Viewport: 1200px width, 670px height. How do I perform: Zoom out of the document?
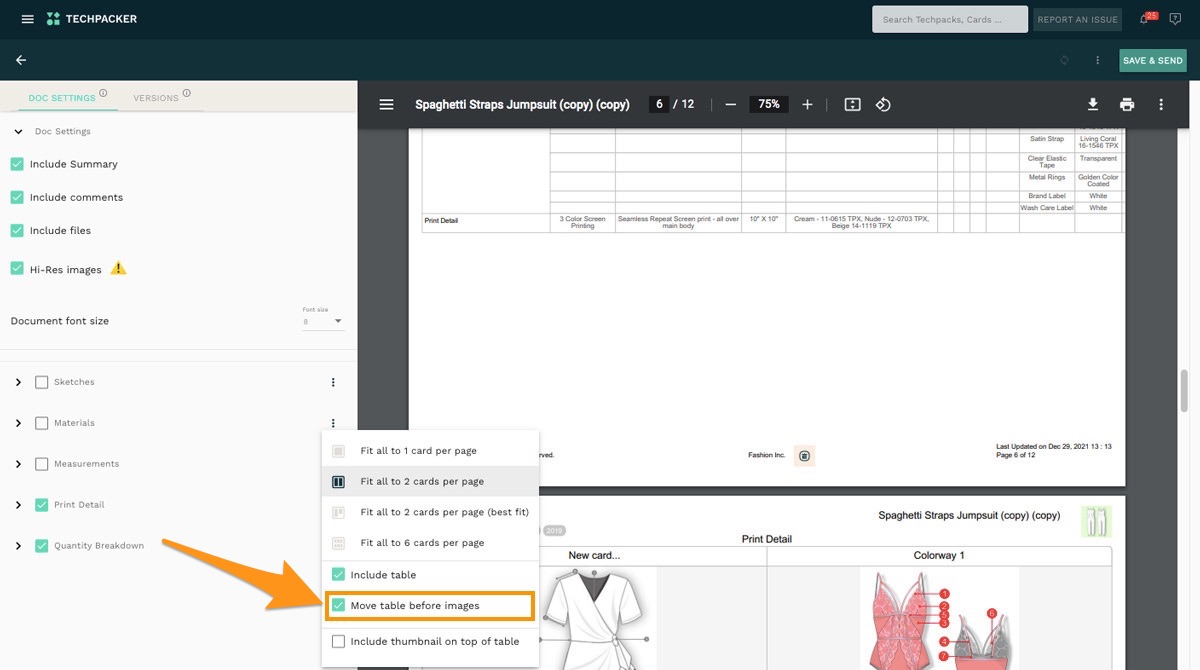[x=730, y=104]
